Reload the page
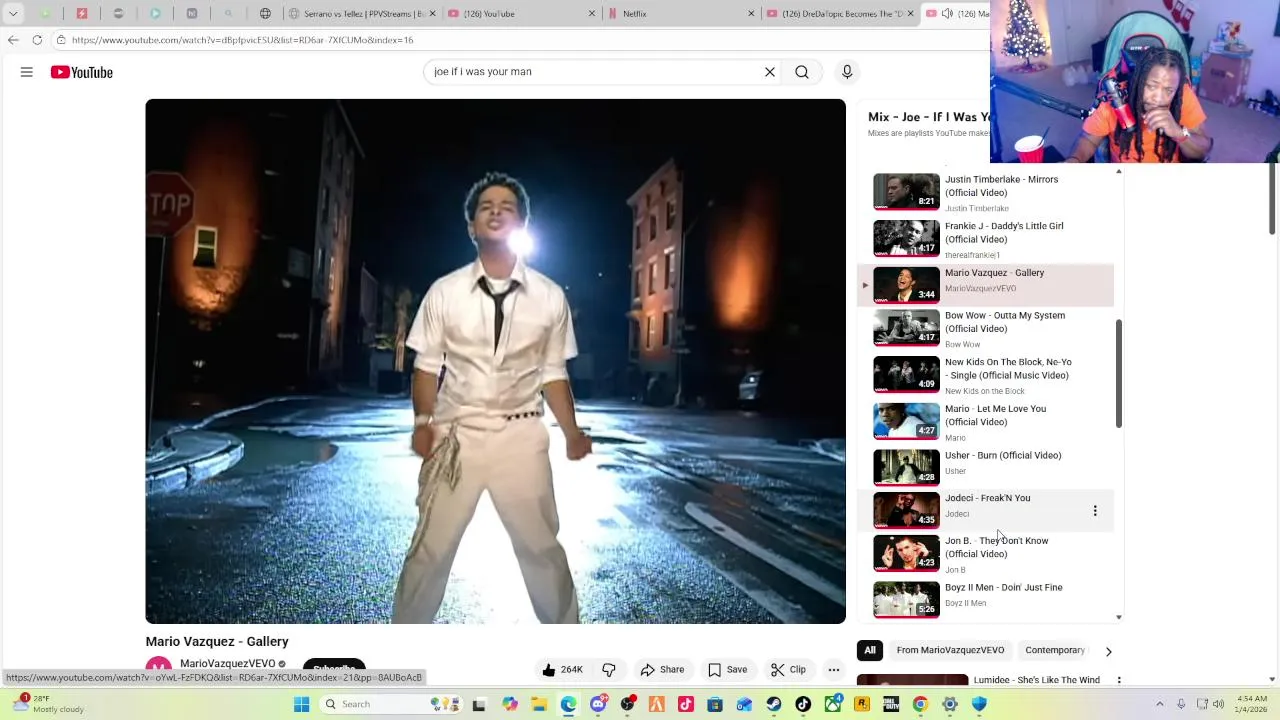This screenshot has width=1280, height=720. [37, 40]
